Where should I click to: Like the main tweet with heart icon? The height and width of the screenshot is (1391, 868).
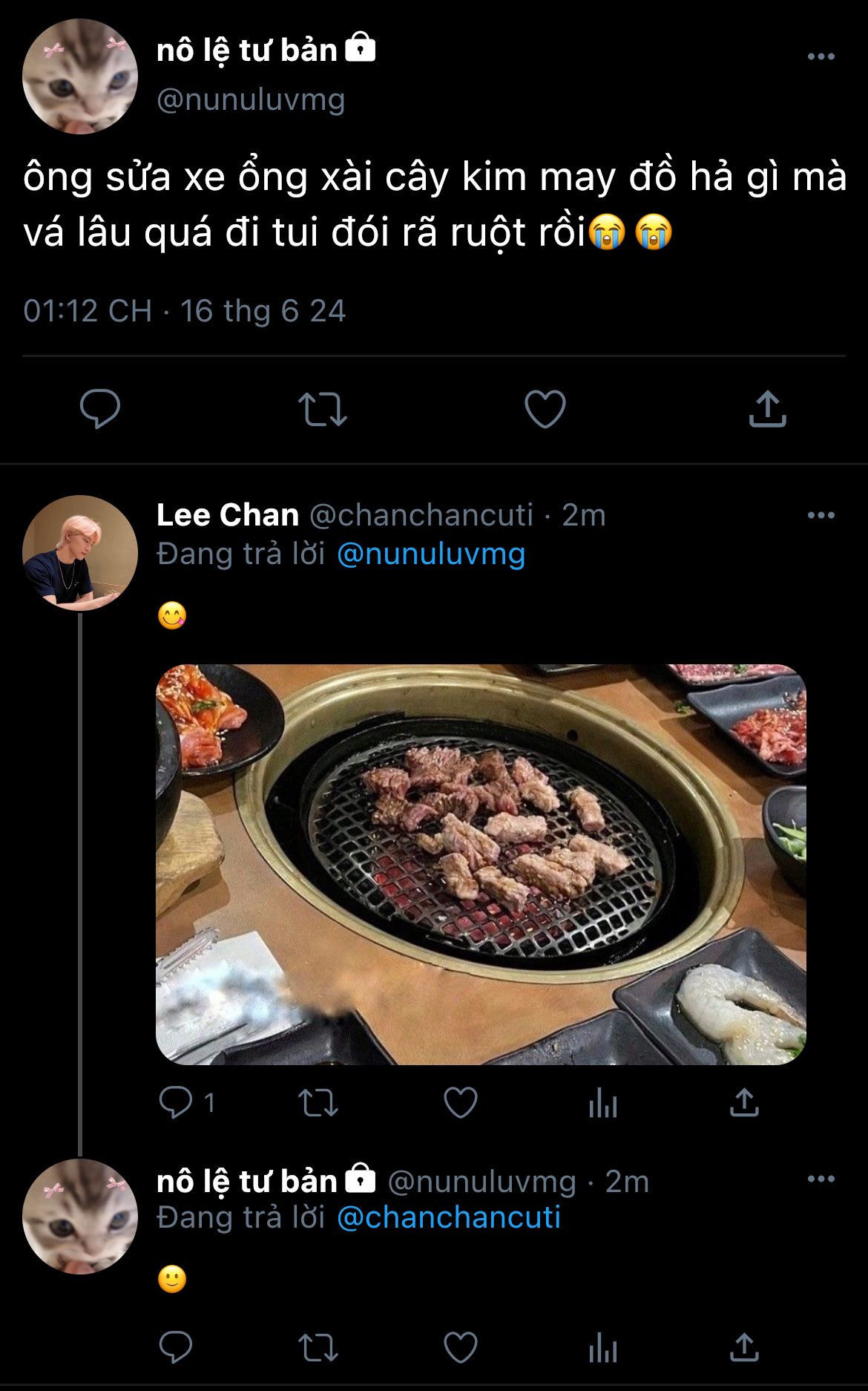pos(545,409)
